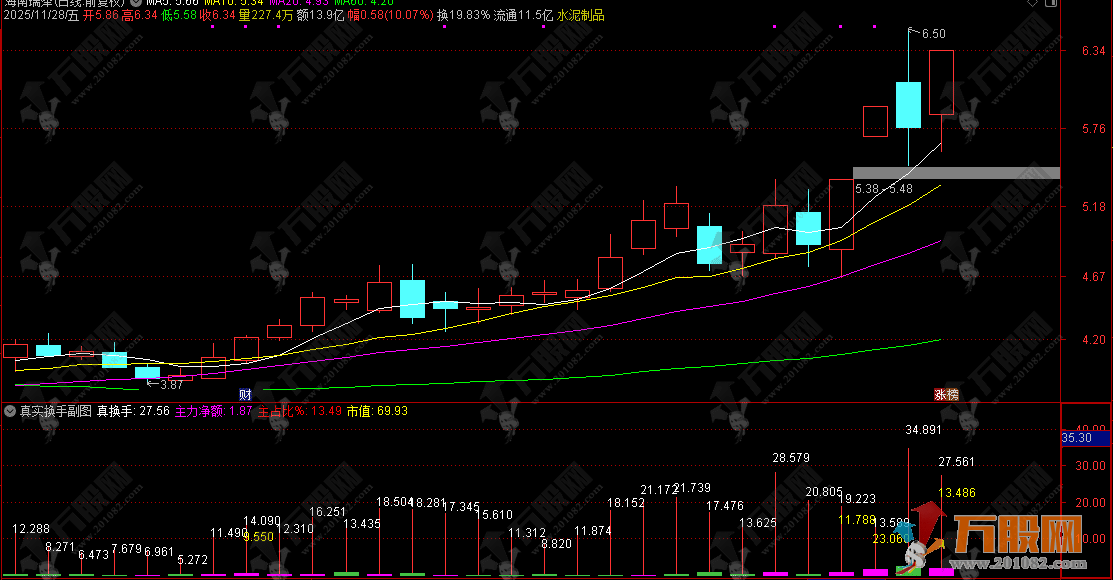This screenshot has height=580, width=1113.
Task: Click the 真实换手副图 indicator name
Action: (53, 410)
